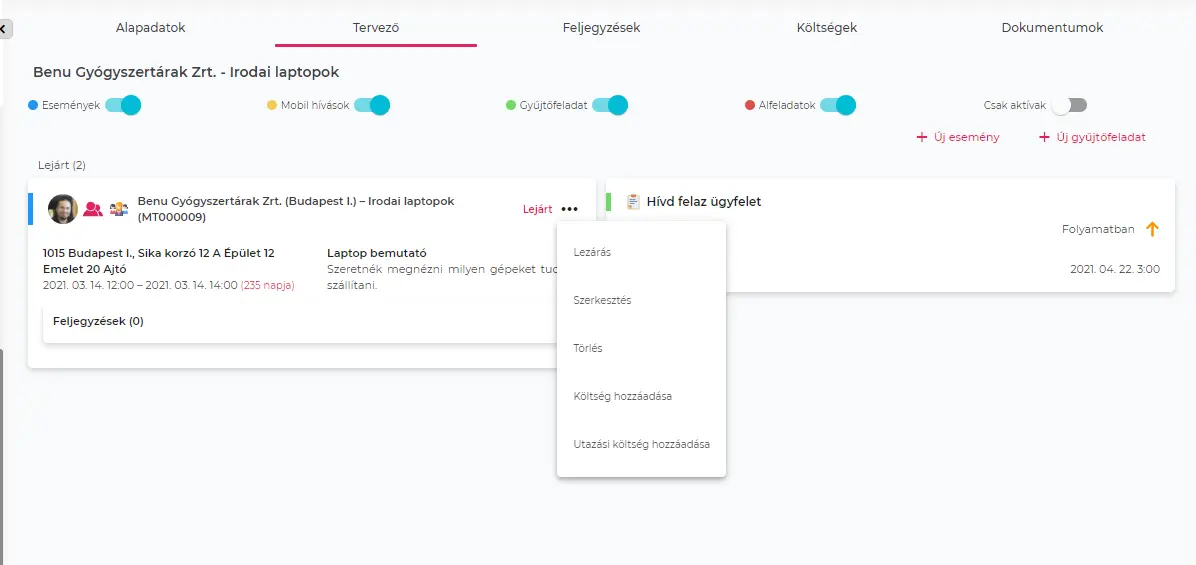The image size is (1196, 565).
Task: Disable the Mobil hívások toggle
Action: coord(372,105)
